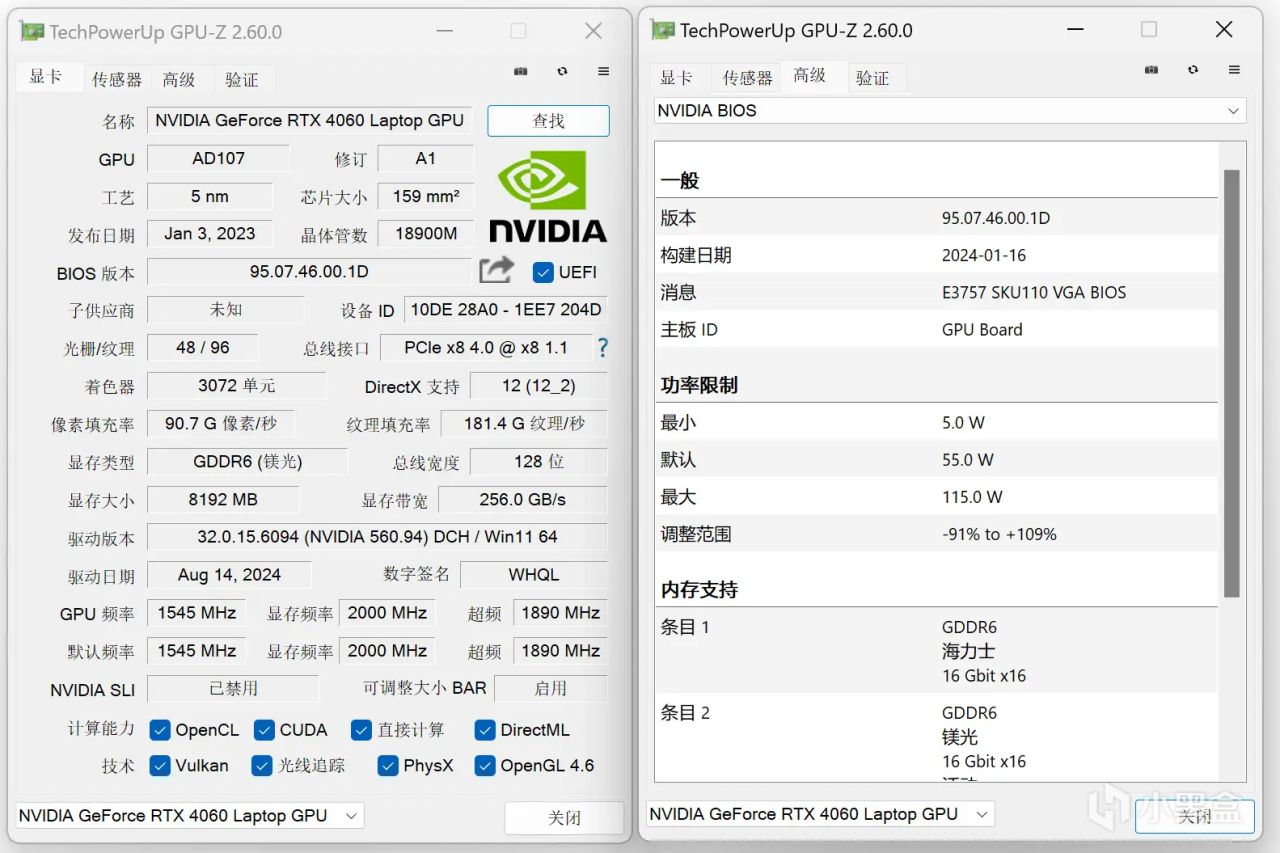The width and height of the screenshot is (1280, 853).
Task: Toggle the OpenCL checkbox
Action: click(x=159, y=730)
